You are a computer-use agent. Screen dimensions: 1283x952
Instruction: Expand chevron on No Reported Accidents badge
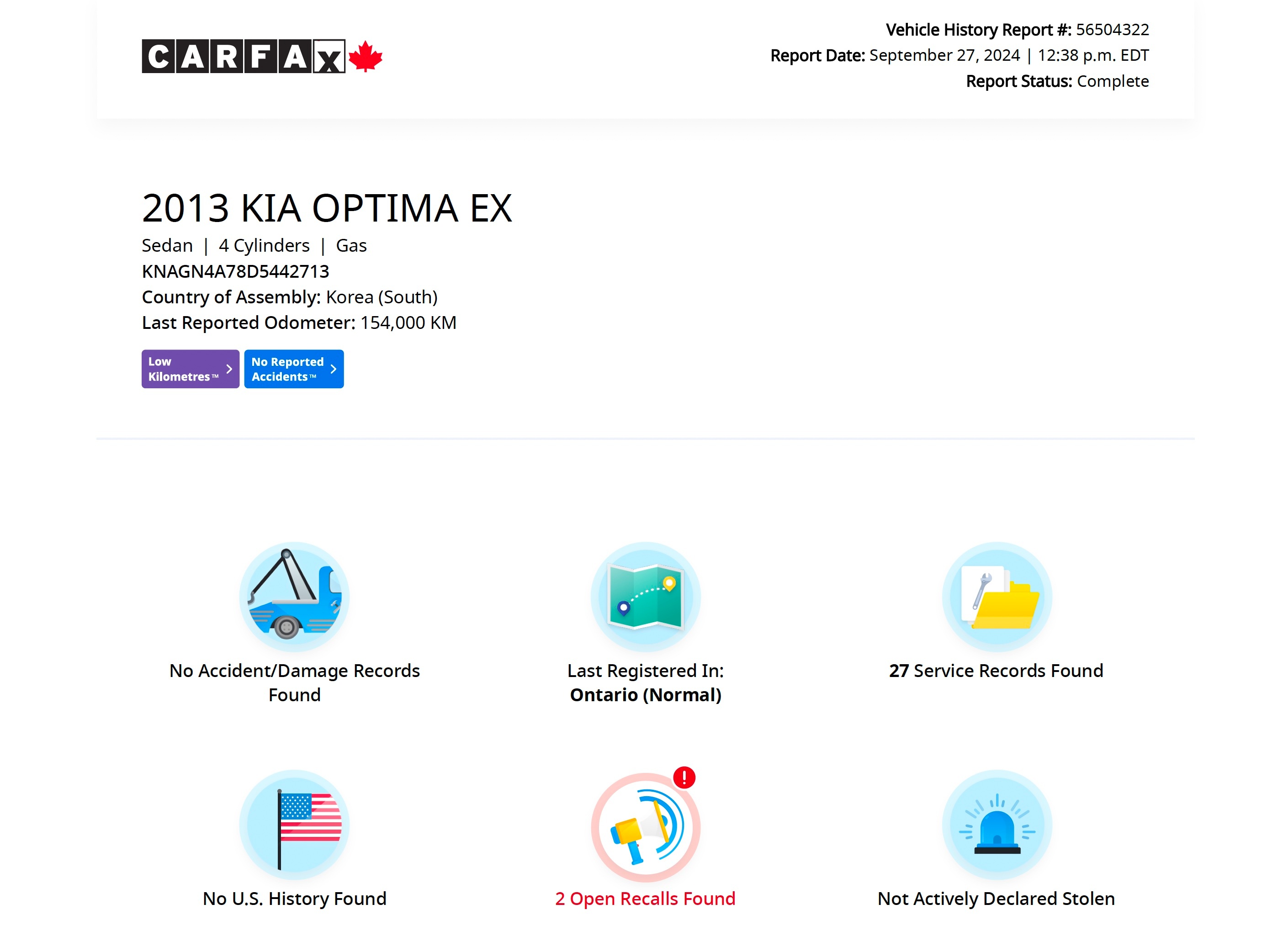(334, 369)
